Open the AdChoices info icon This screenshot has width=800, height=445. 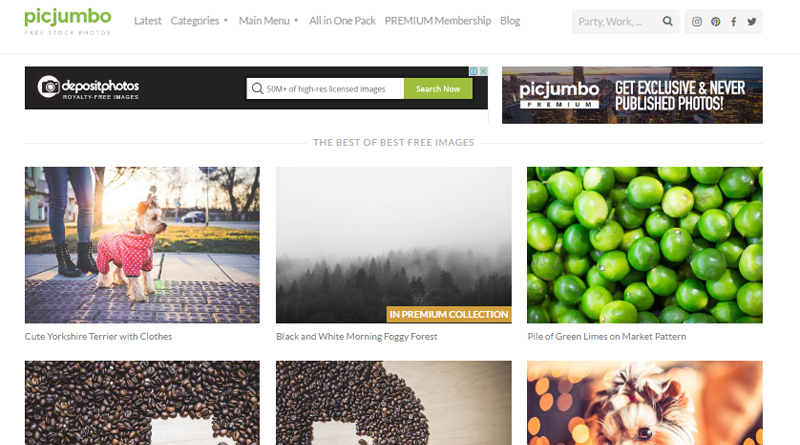pyautogui.click(x=473, y=71)
